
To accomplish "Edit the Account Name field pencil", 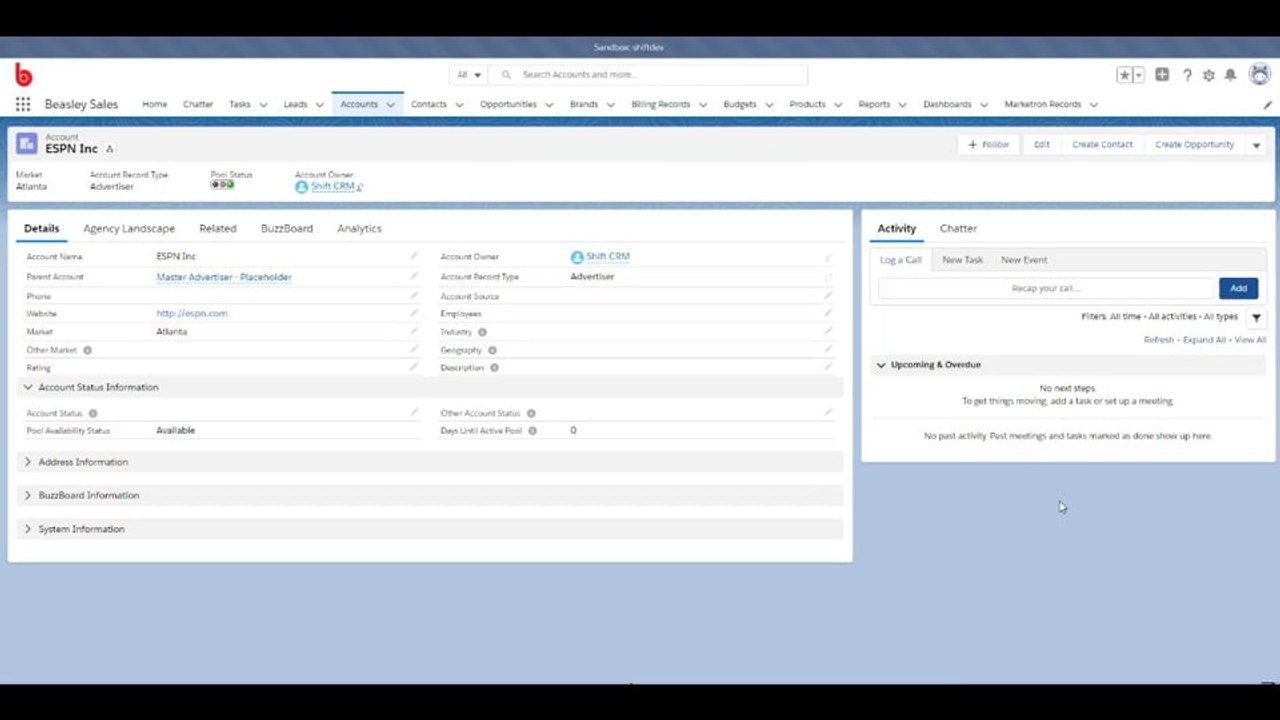I will [x=414, y=257].
